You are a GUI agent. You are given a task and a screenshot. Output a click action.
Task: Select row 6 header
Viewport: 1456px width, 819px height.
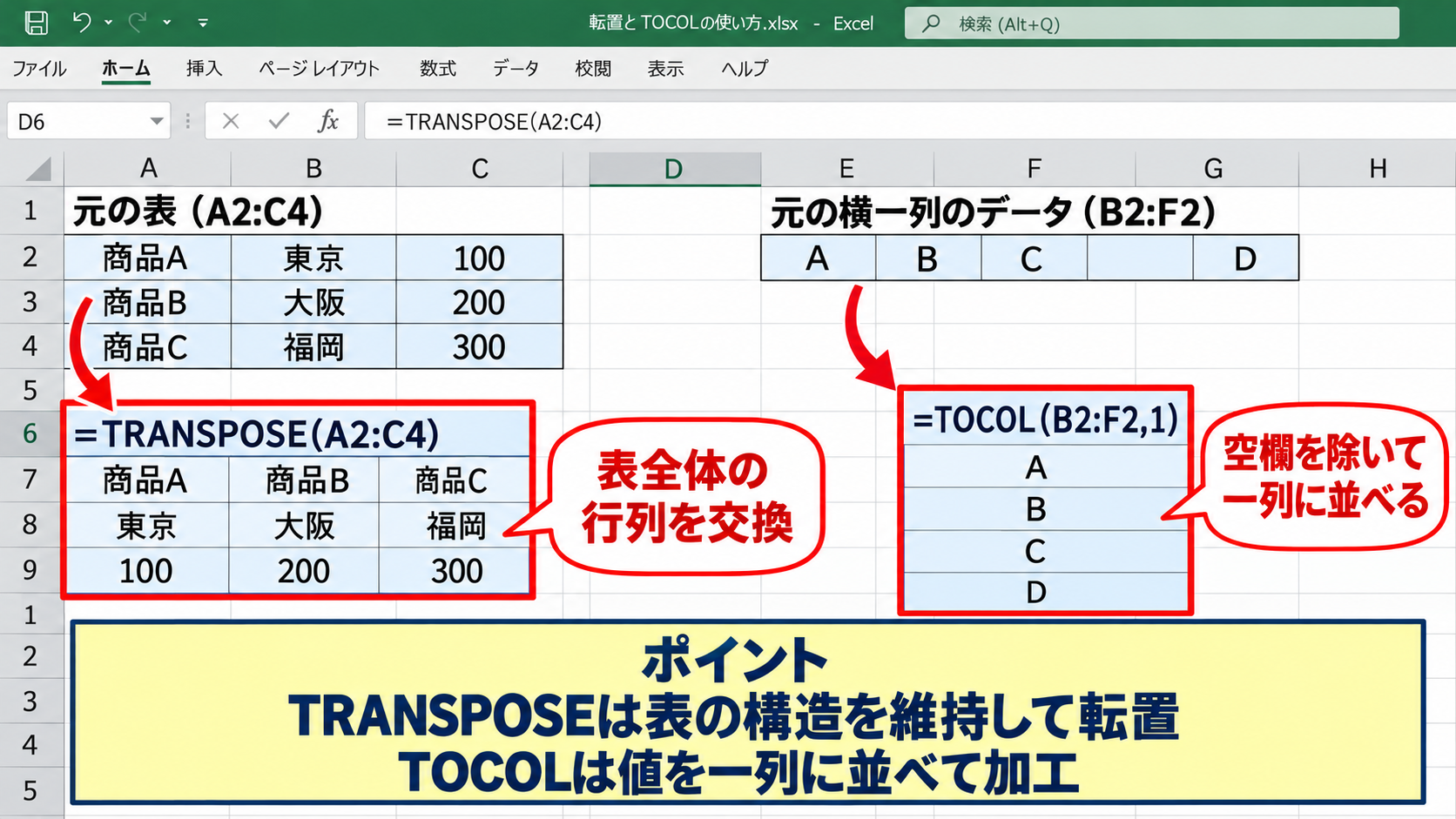tap(31, 433)
